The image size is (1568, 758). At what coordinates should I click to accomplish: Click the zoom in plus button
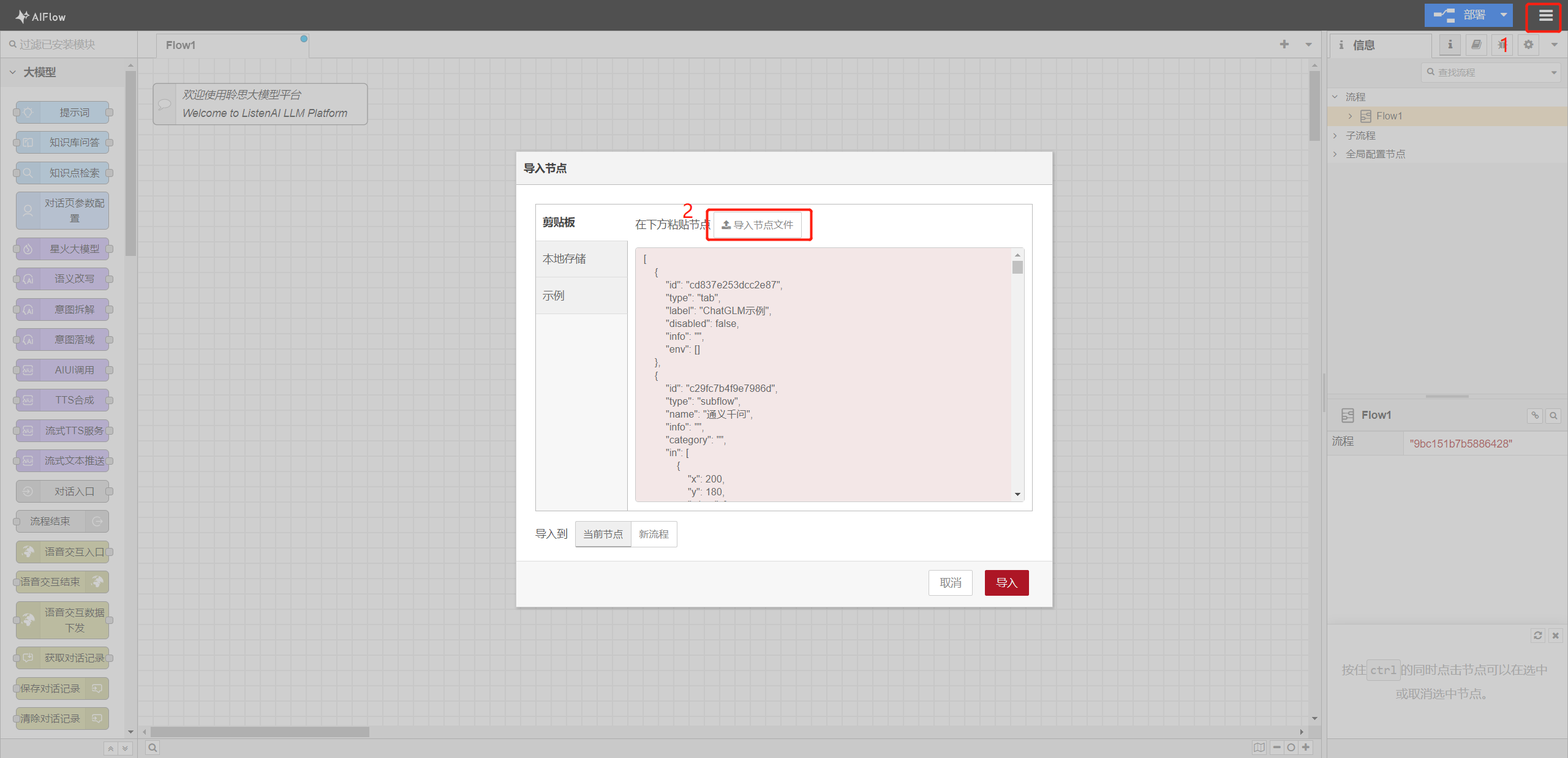1306,747
